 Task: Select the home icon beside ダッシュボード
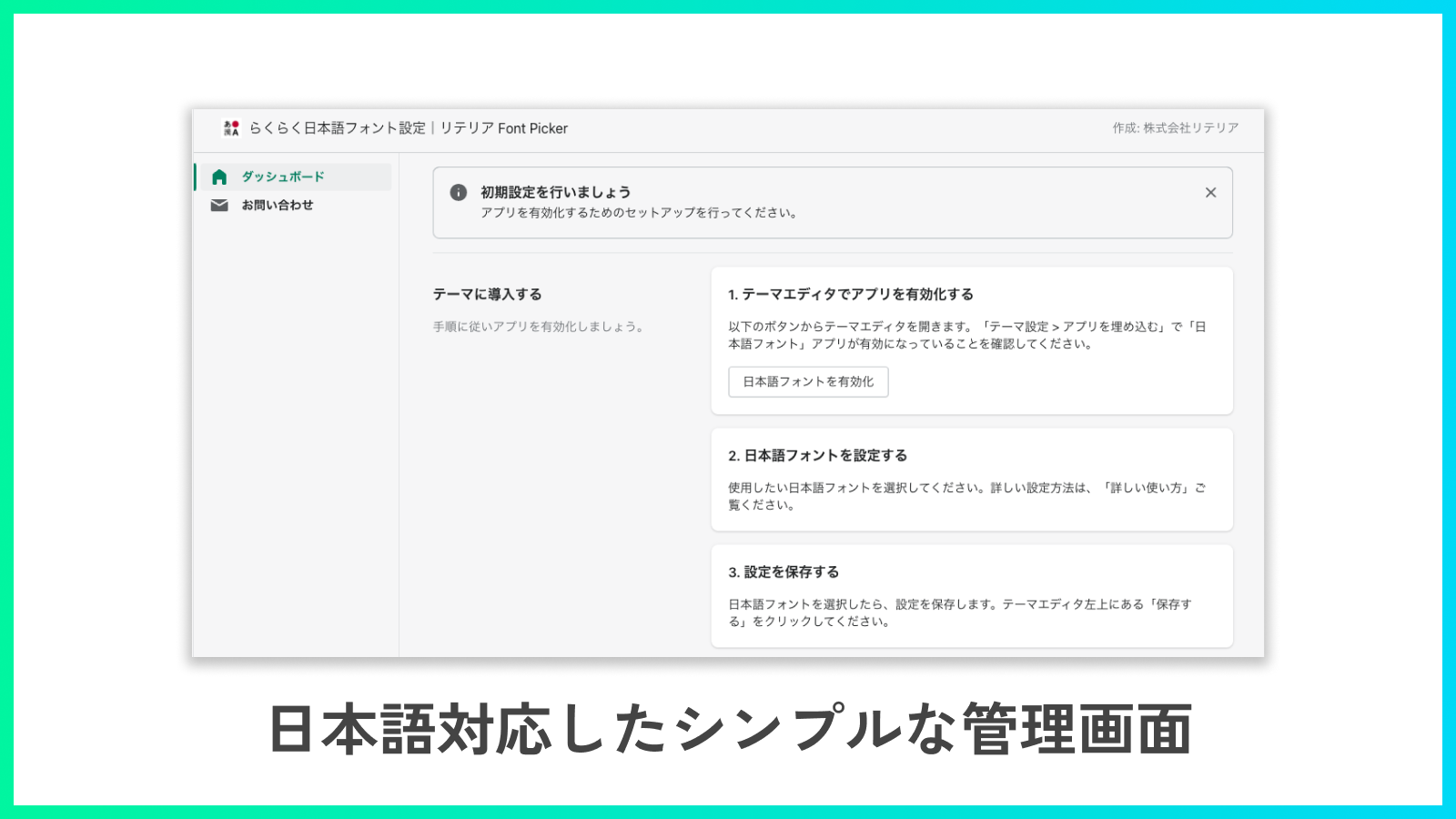[x=219, y=177]
